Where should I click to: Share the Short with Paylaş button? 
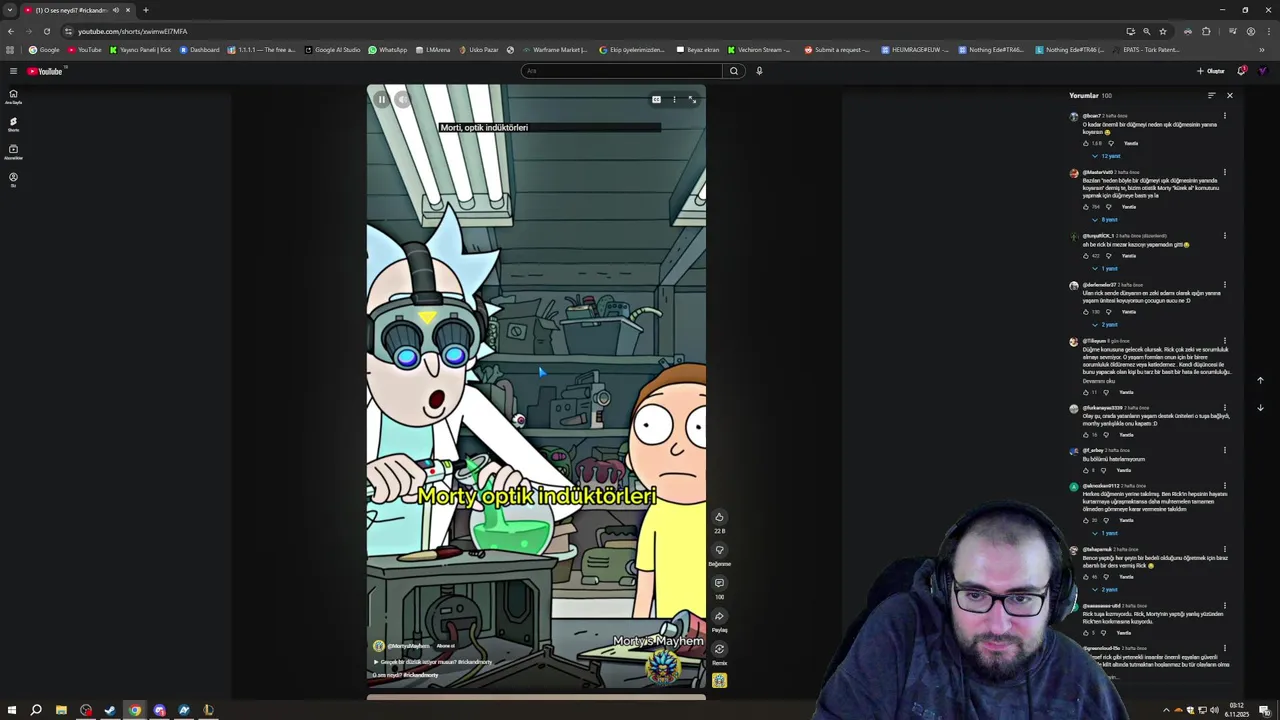point(719,616)
